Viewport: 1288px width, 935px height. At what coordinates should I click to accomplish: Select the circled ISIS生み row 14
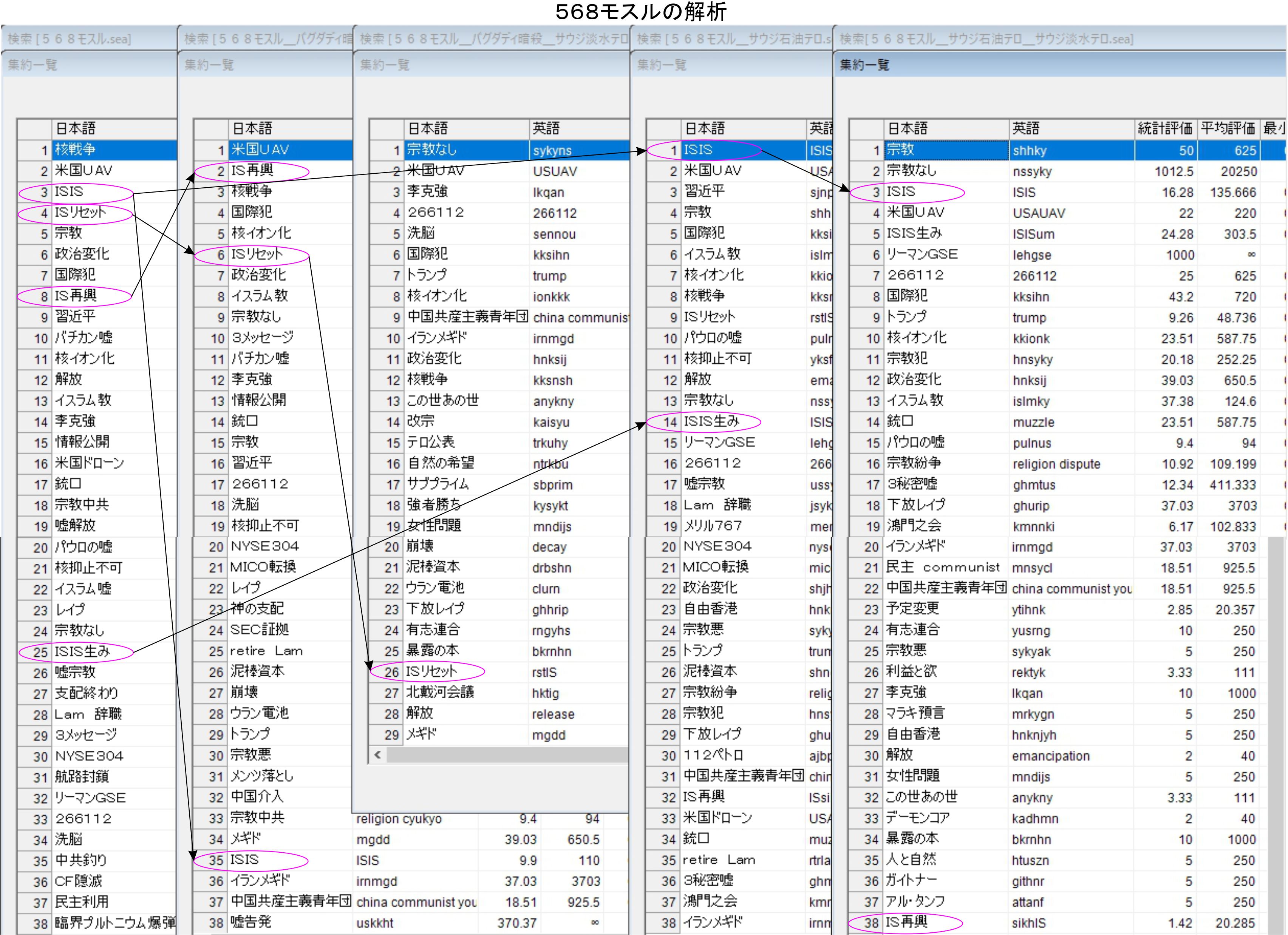[x=711, y=421]
